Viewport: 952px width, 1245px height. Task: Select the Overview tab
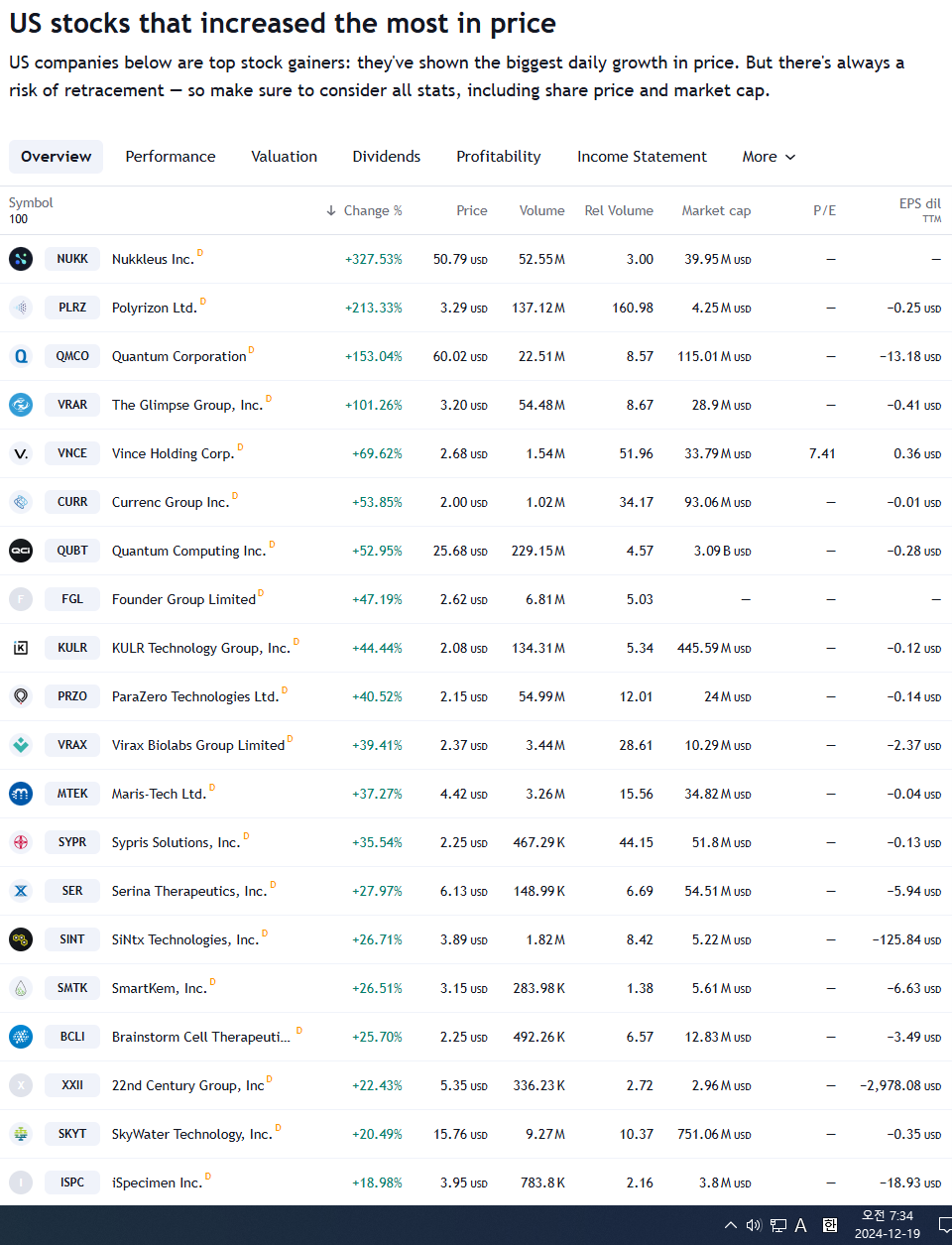point(56,157)
